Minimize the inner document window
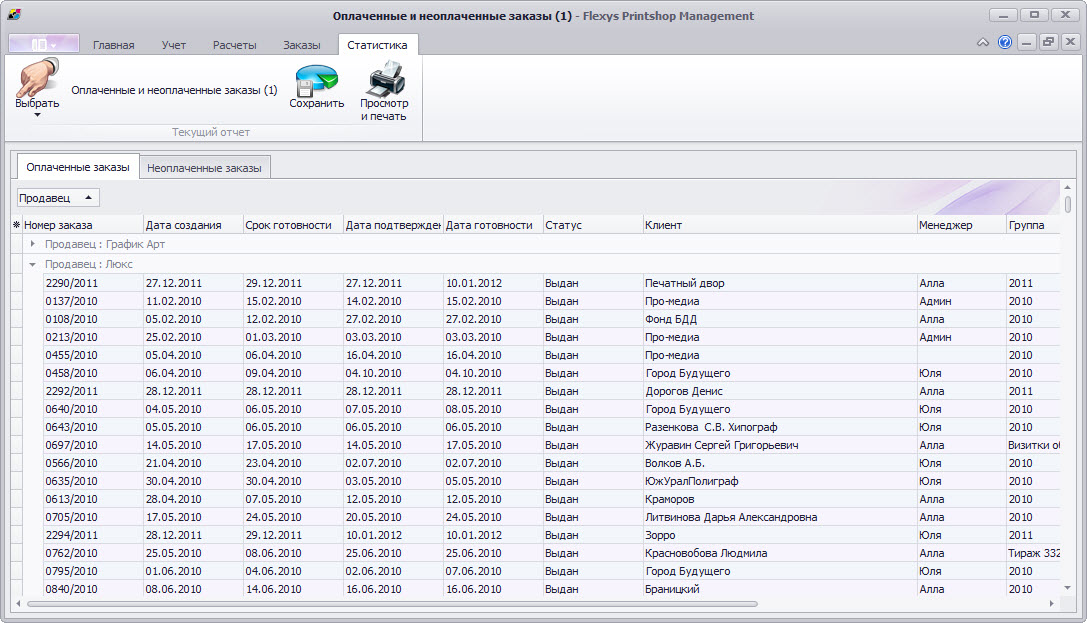 [1027, 42]
